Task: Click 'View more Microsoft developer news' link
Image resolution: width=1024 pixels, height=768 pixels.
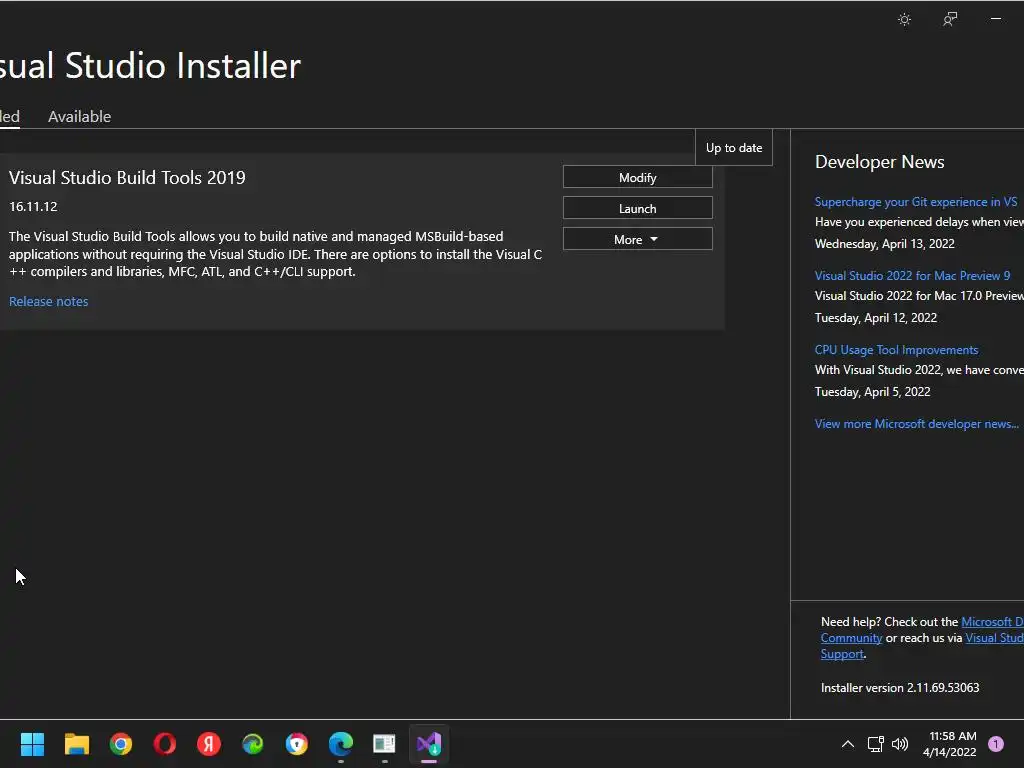Action: pos(916,424)
